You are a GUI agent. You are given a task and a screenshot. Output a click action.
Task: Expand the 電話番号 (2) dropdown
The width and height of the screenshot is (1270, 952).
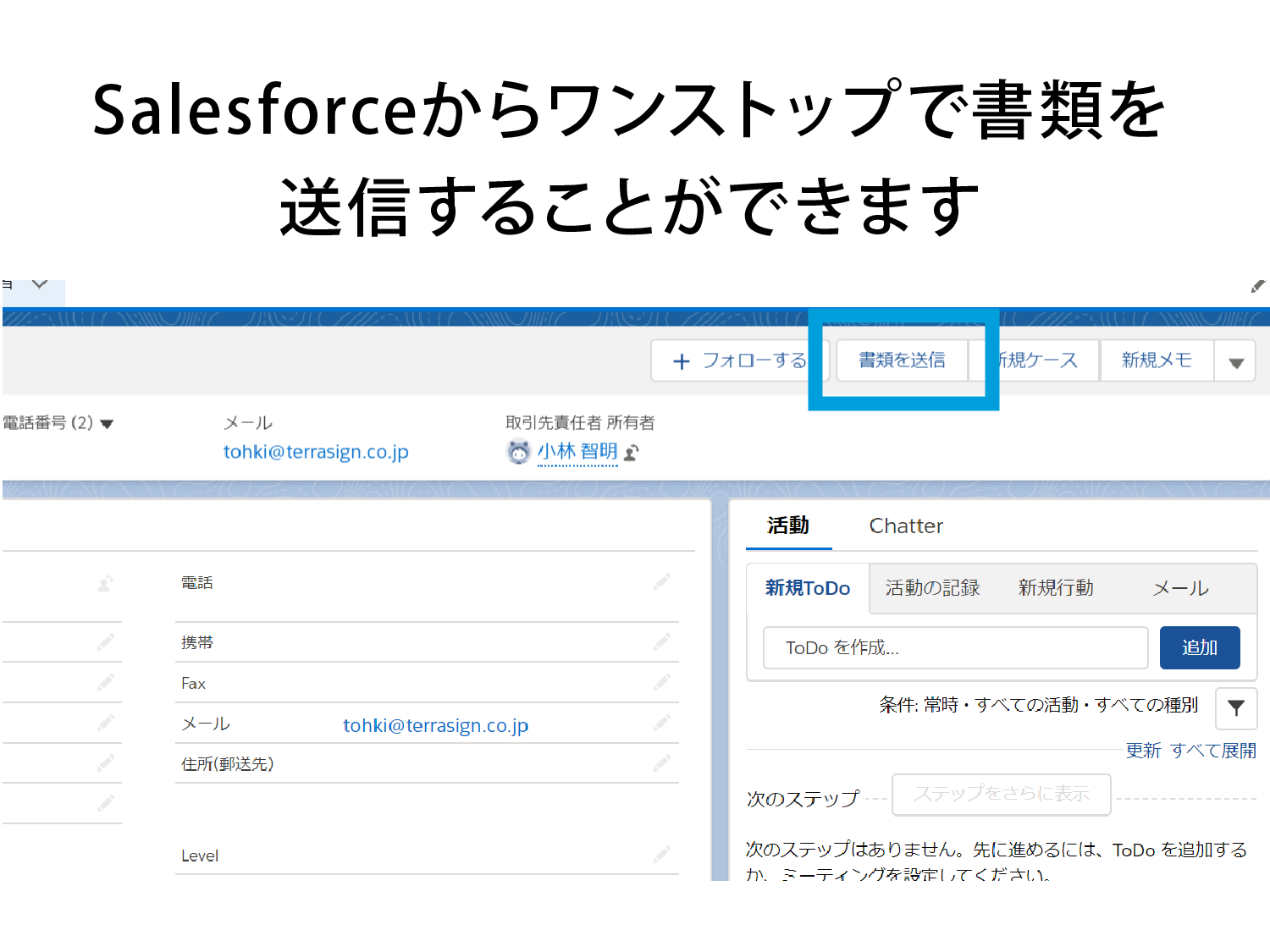[x=107, y=424]
